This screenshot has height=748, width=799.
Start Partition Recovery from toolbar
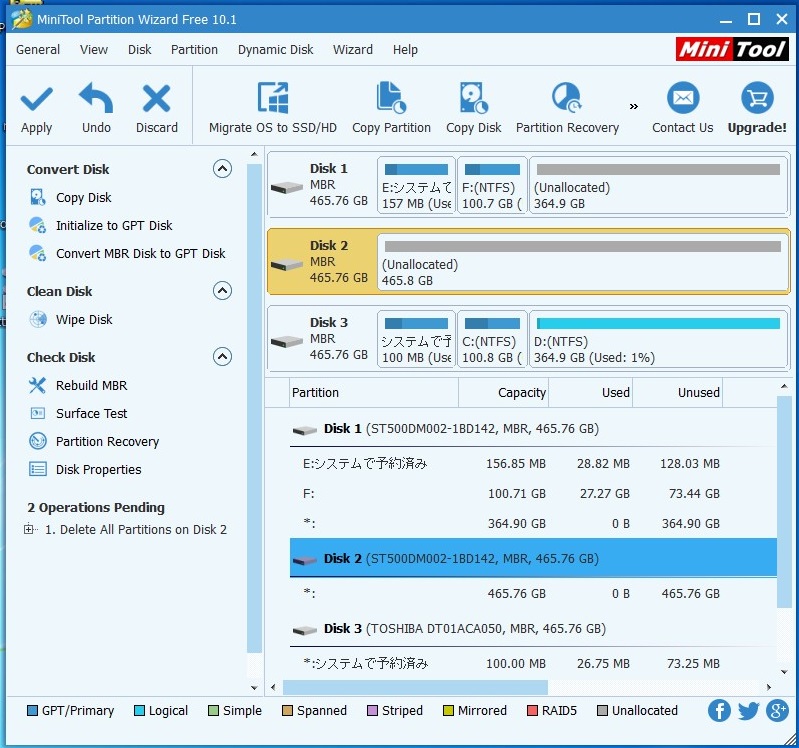[567, 108]
